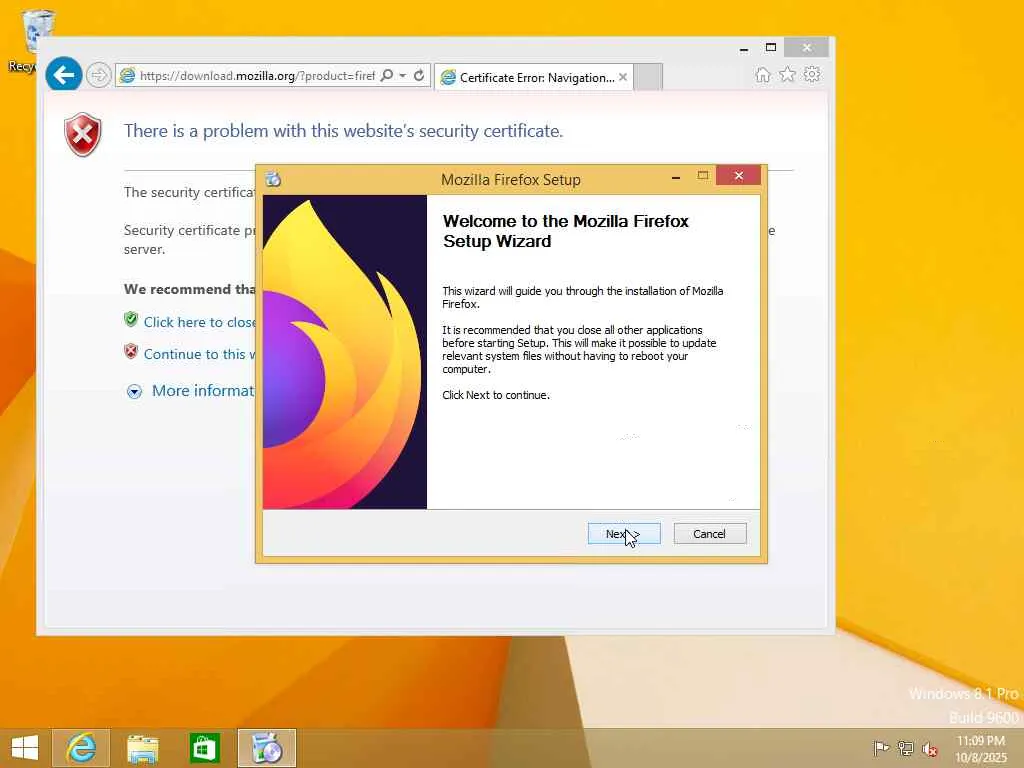Screen dimensions: 1024x768
Task: Click the green shield icon beside close link
Action: coord(131,319)
